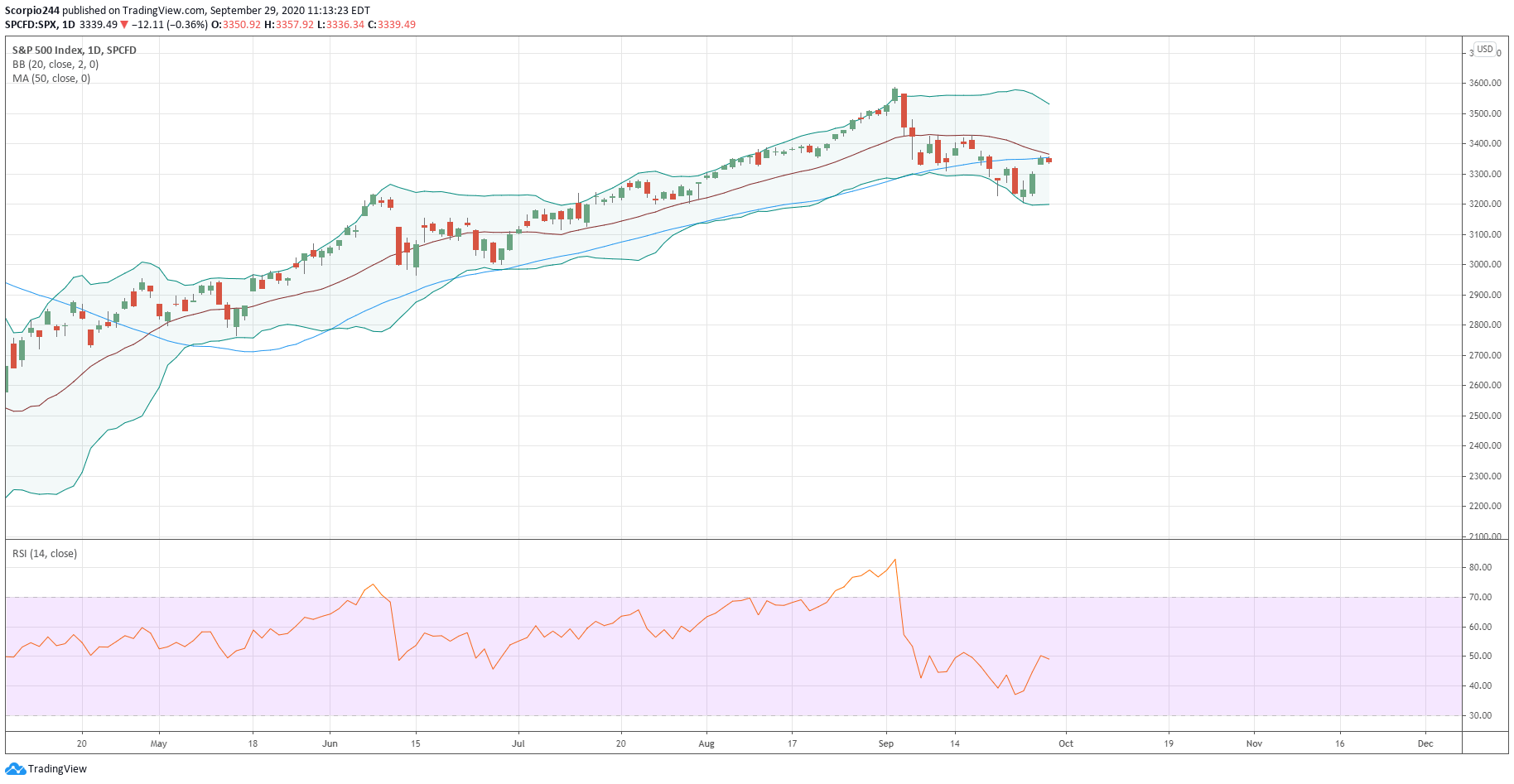Viewport: 1514px width, 784px height.
Task: Click the 17 date label after Aug
Action: [x=792, y=743]
